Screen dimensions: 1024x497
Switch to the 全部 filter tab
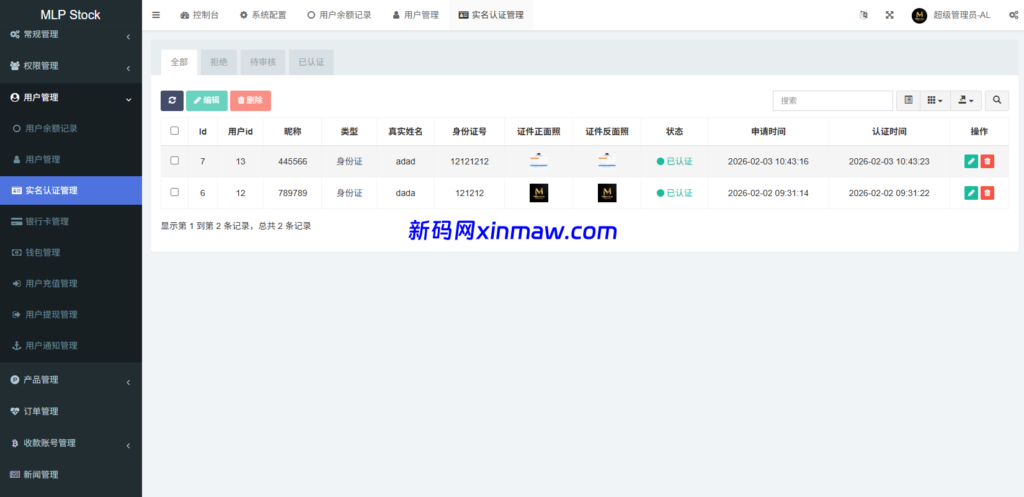point(179,63)
